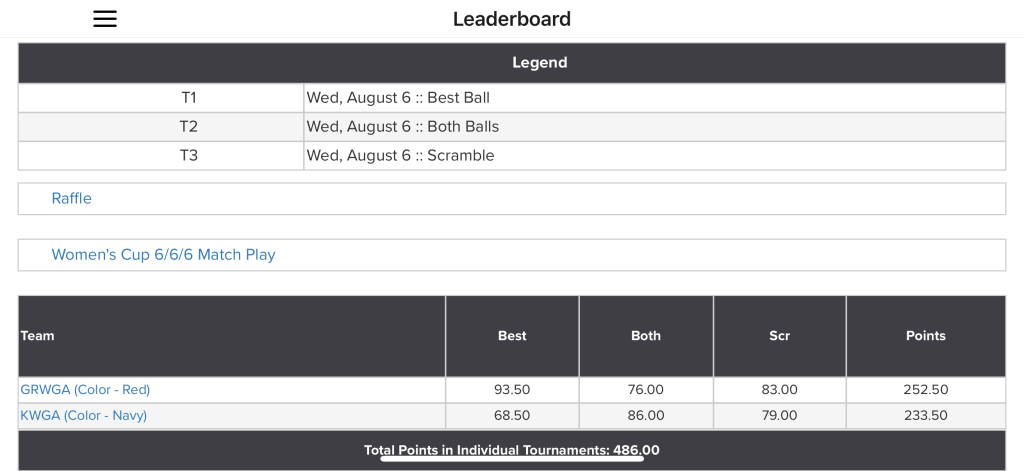Click GRWGA's 252.50 points total
Viewport: 1024px width, 471px height.
click(x=925, y=390)
